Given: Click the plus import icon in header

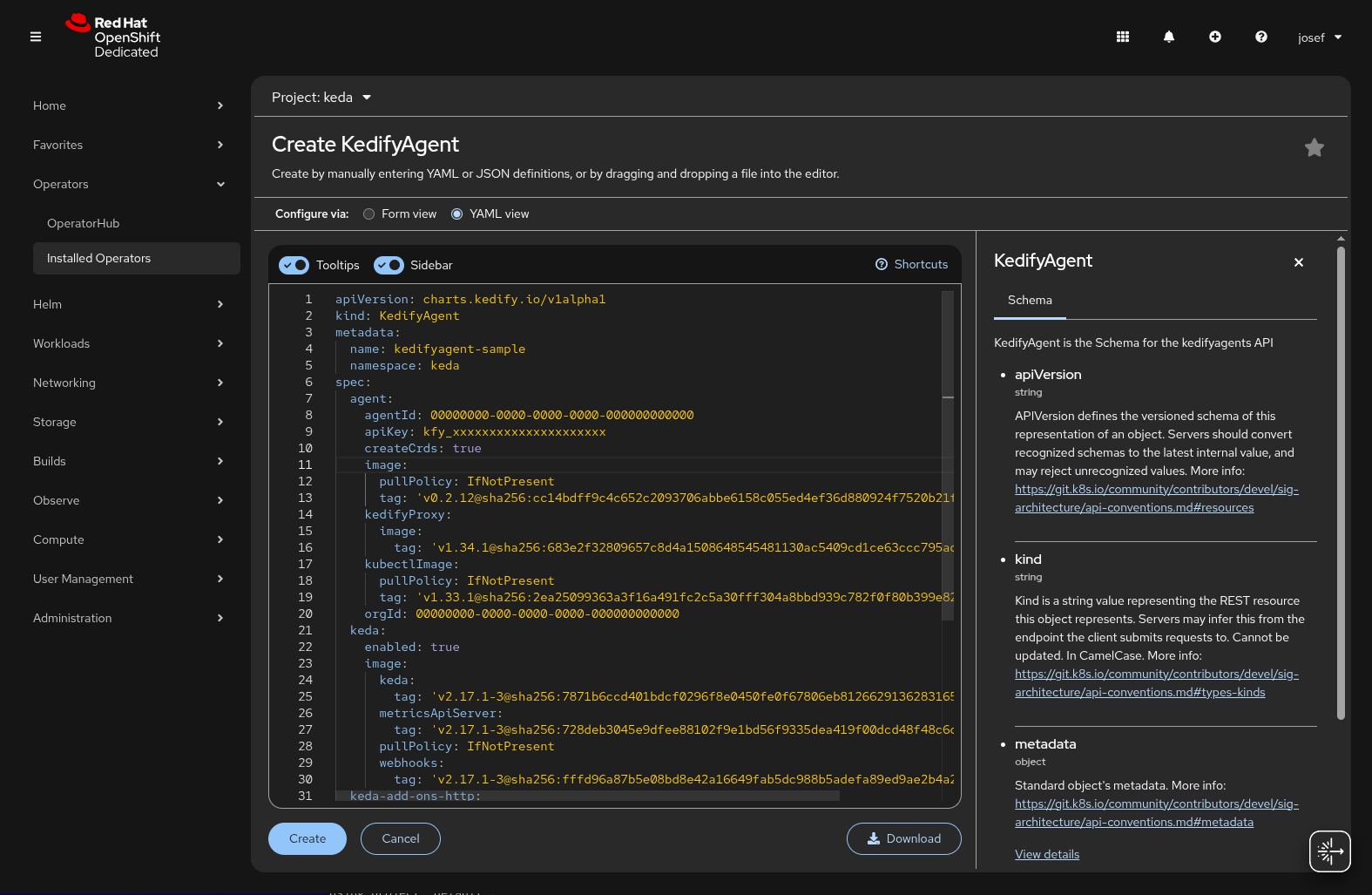Looking at the screenshot, I should [x=1215, y=37].
